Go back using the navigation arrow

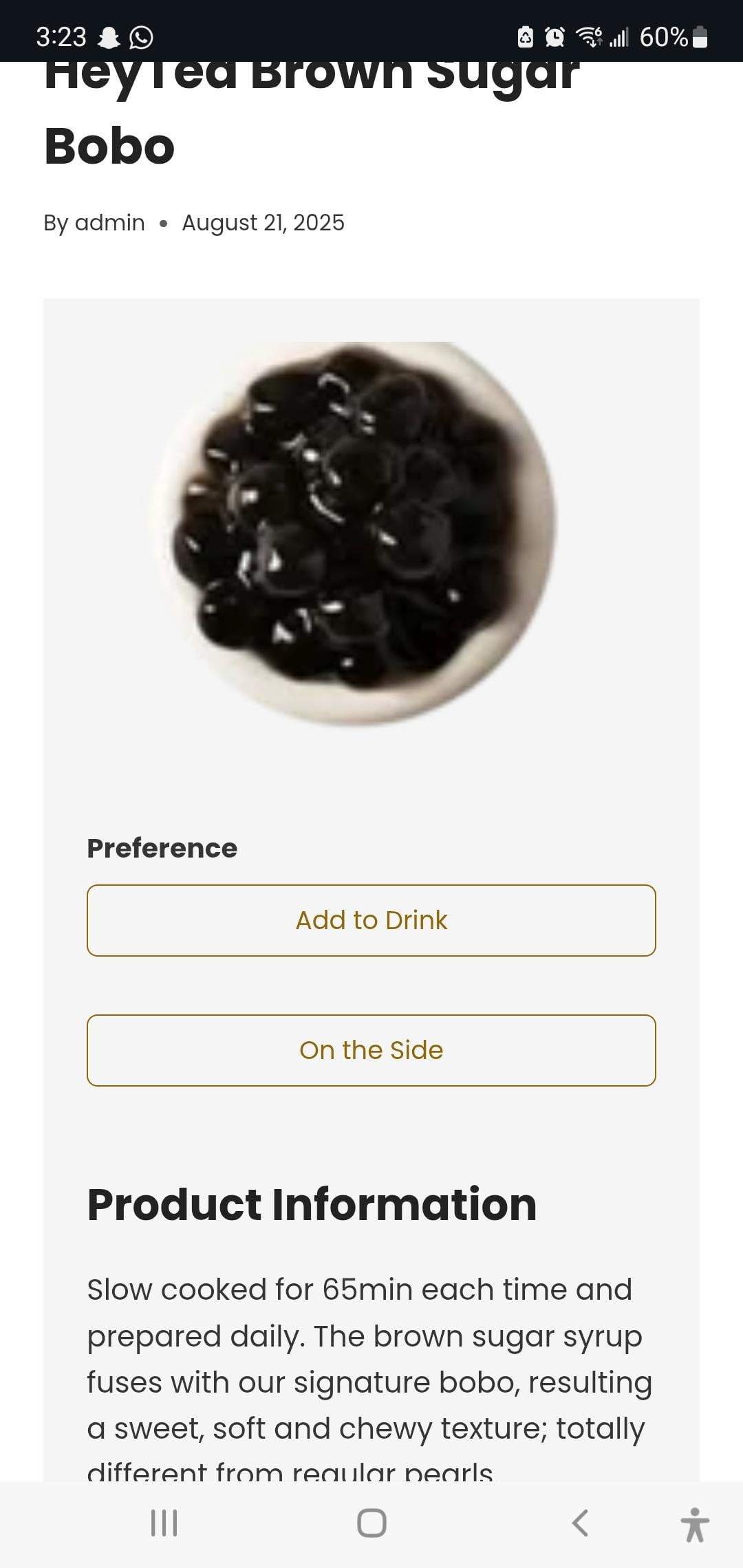(580, 1523)
